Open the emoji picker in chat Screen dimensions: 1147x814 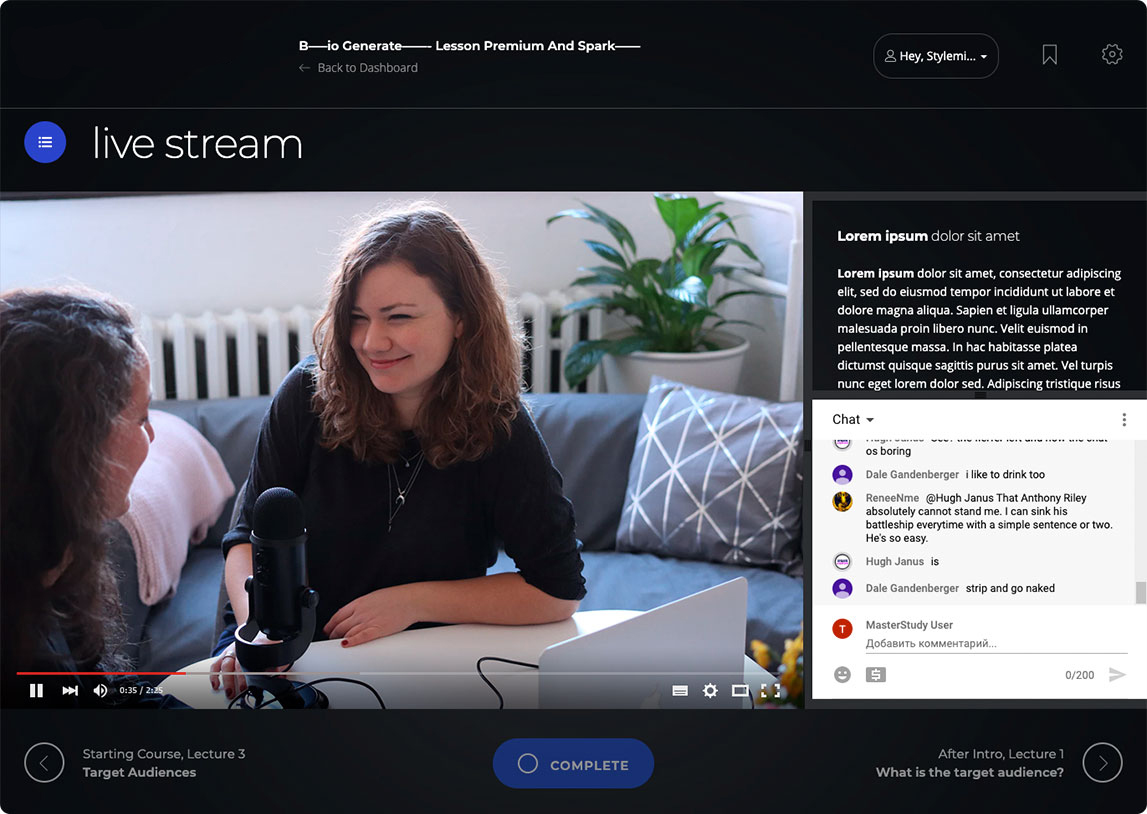(x=842, y=675)
